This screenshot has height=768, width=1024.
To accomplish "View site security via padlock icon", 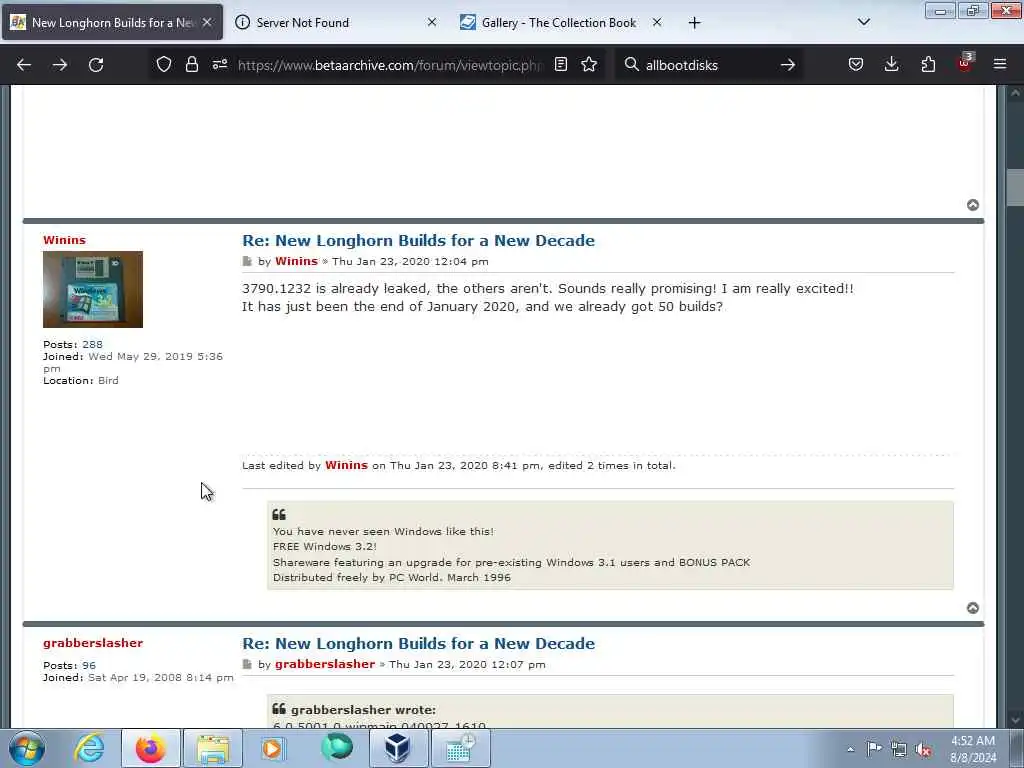I will point(191,64).
